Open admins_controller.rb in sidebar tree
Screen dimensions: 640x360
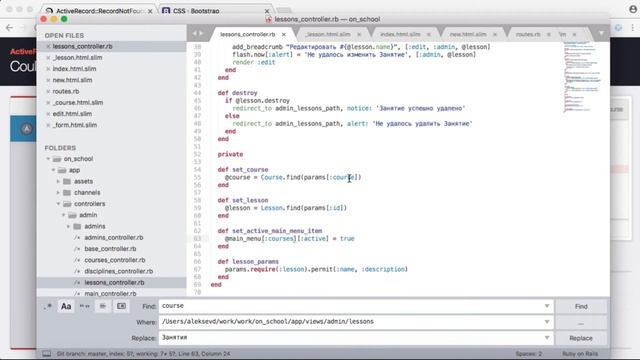tap(113, 238)
